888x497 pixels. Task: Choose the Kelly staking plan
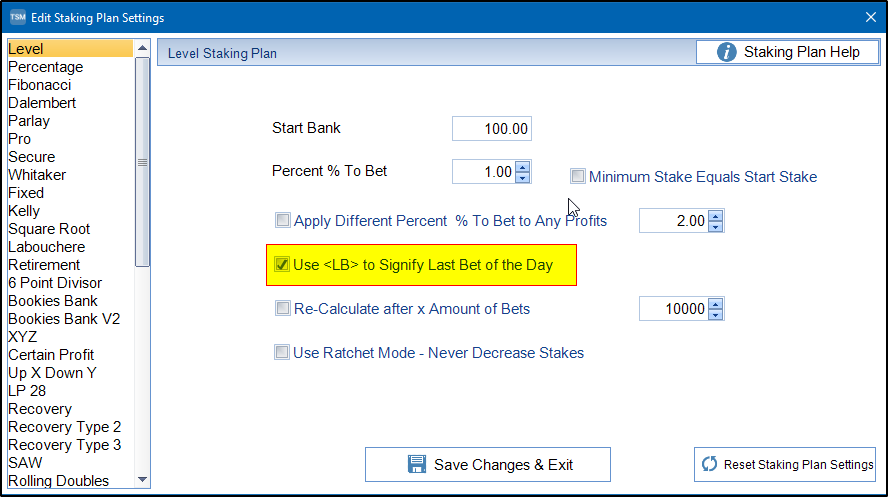pos(24,211)
